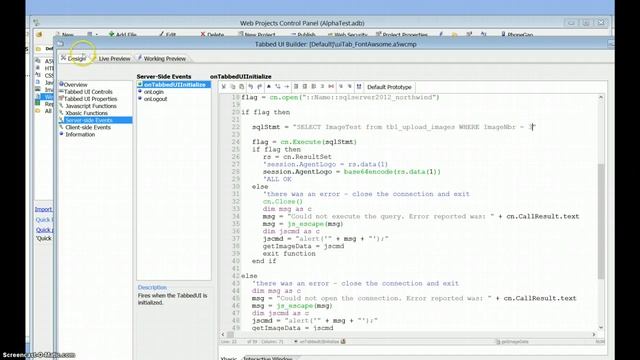The image size is (640, 360).
Task: Click New Project in Control Panel toolbar
Action: (x=257, y=35)
